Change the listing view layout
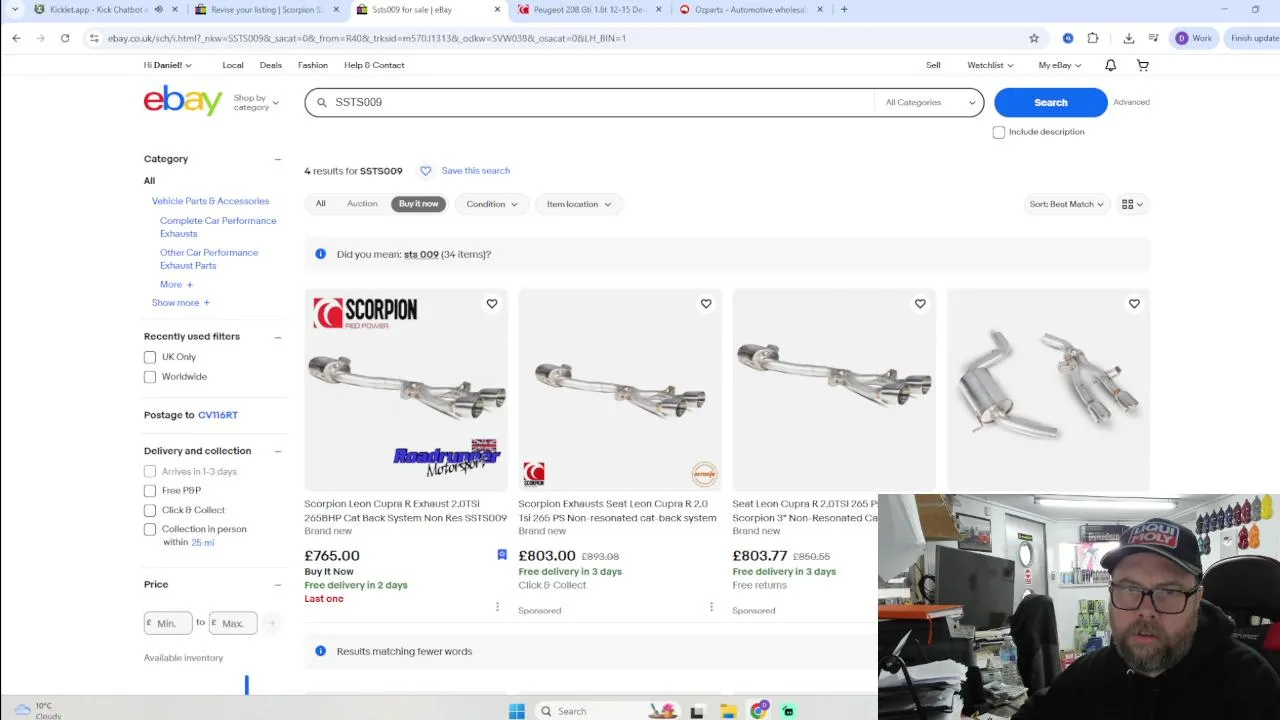 tap(1132, 204)
